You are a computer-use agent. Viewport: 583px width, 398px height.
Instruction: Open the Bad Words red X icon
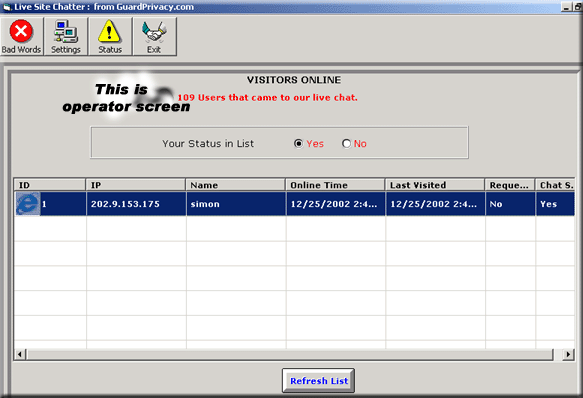pos(21,31)
